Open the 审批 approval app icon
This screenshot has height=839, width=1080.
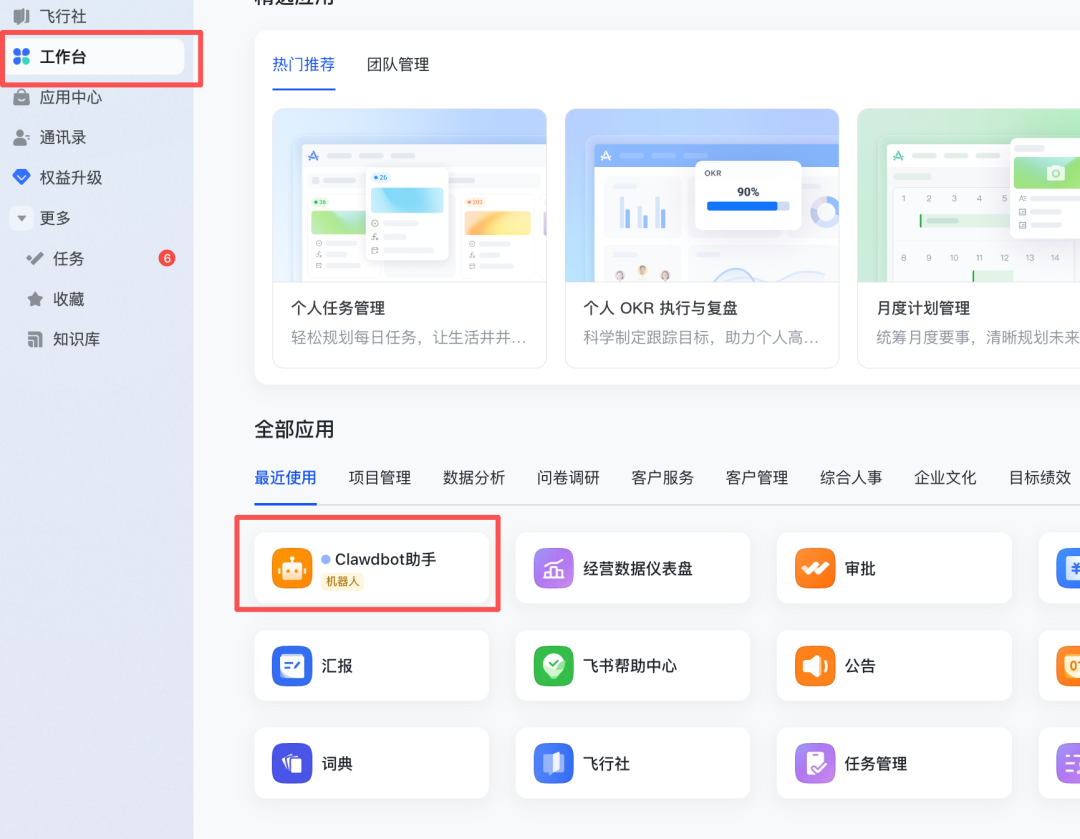tap(814, 568)
